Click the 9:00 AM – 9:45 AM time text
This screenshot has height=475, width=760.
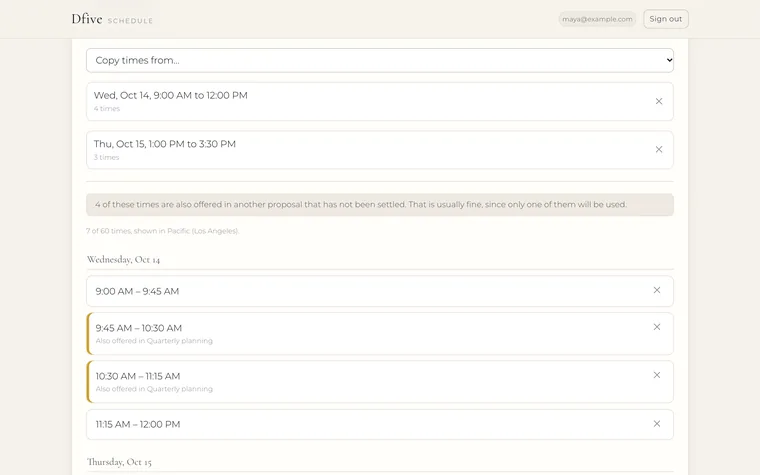click(x=137, y=291)
